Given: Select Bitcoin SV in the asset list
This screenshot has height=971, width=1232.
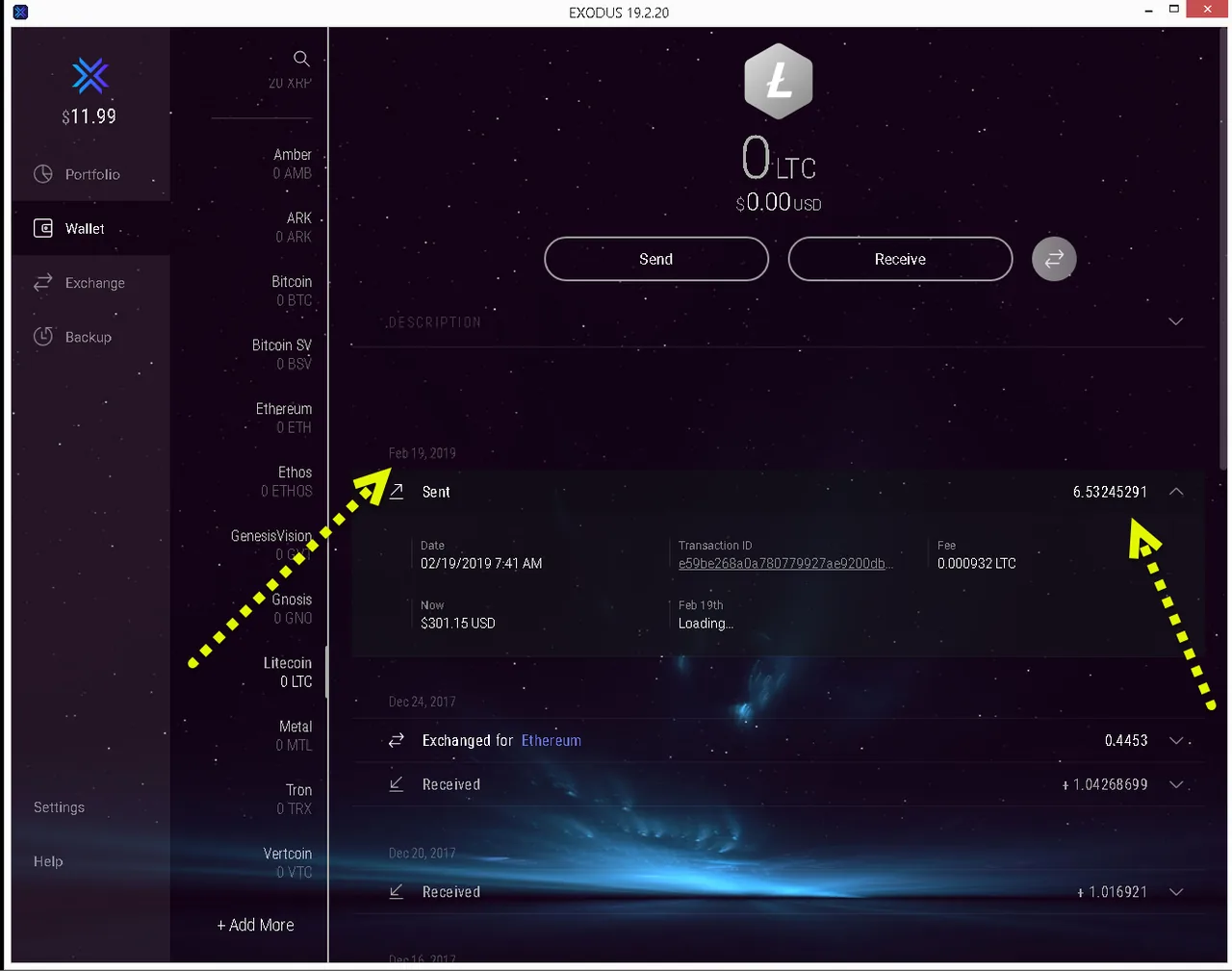Looking at the screenshot, I should (281, 354).
